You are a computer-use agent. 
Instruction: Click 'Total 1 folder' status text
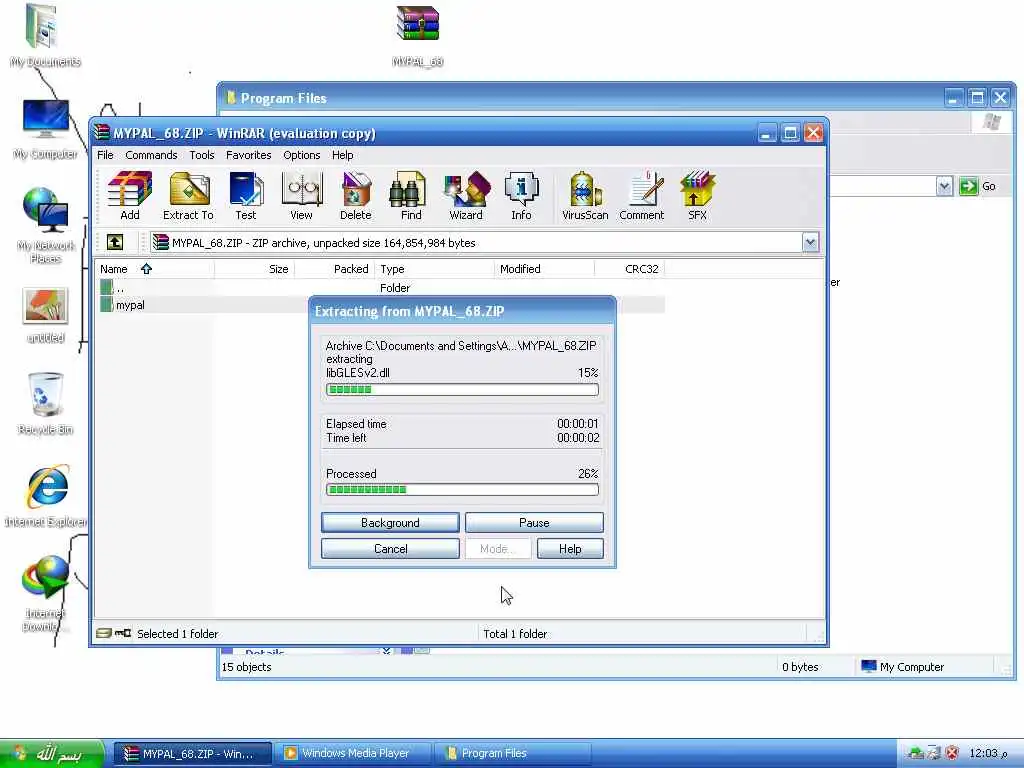click(515, 633)
